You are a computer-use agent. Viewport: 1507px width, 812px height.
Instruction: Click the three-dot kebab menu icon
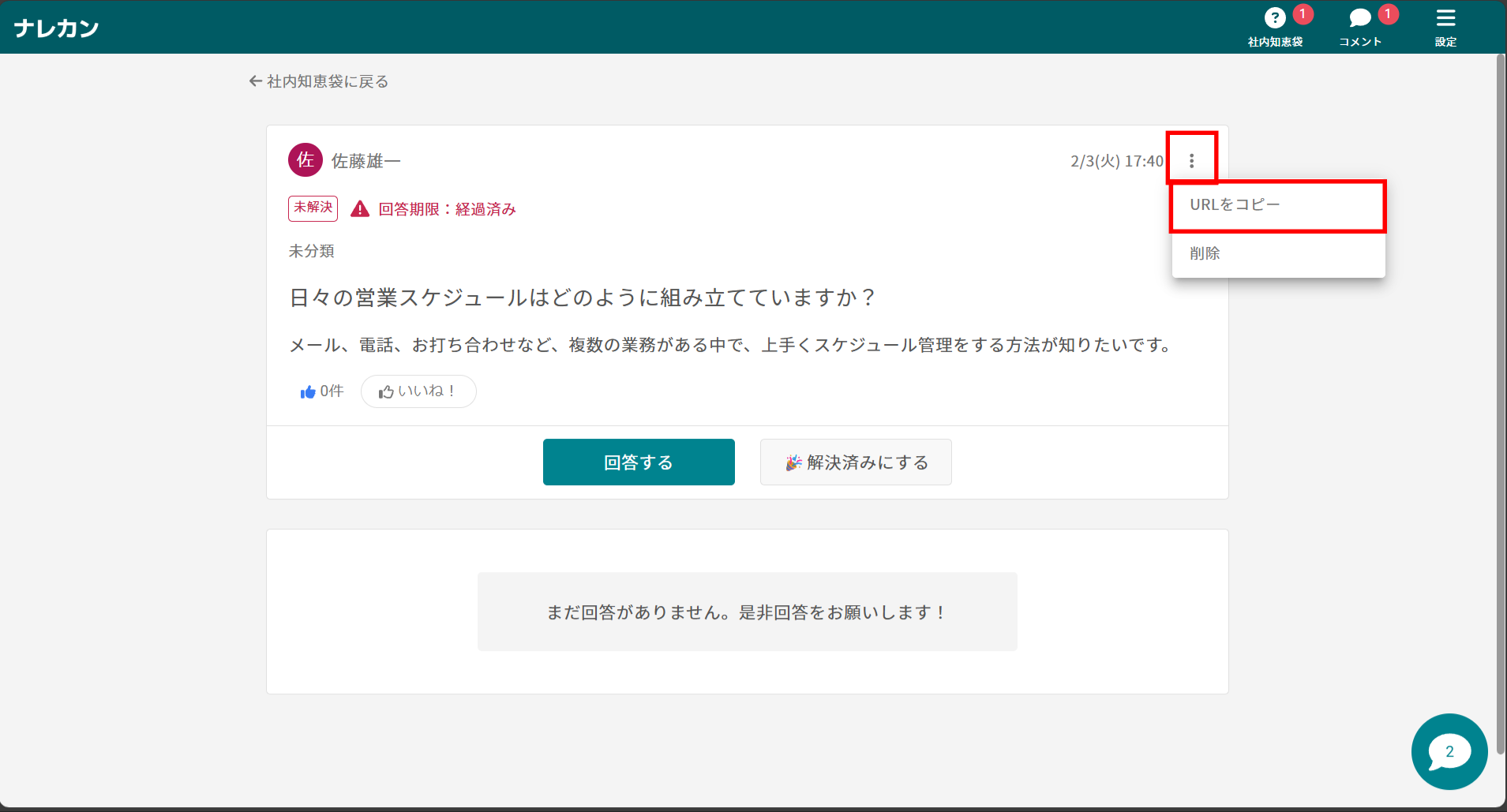click(x=1194, y=159)
